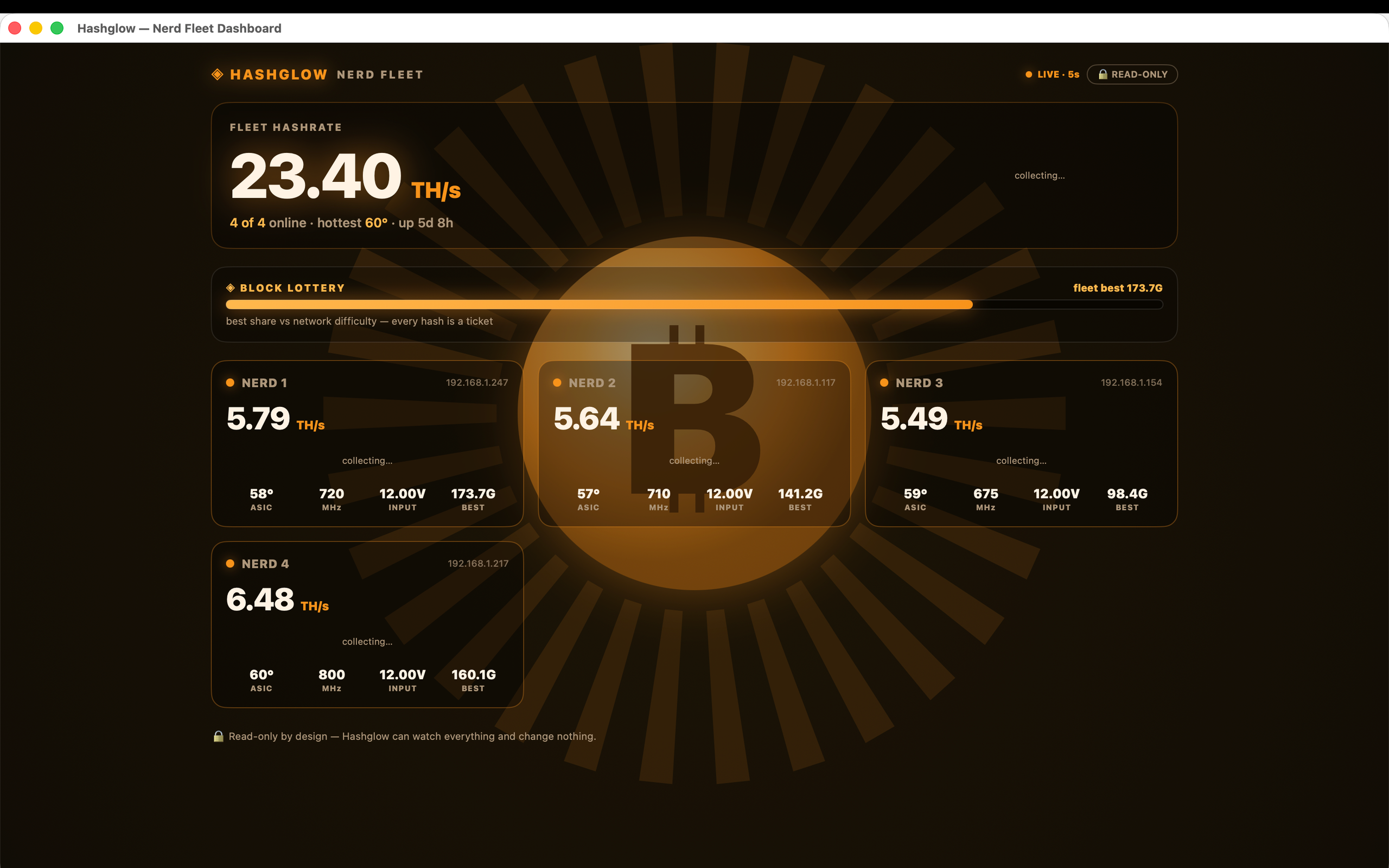Click the NERD 4 IP 192.168.1.217
Viewport: 1389px width, 868px height.
[477, 563]
